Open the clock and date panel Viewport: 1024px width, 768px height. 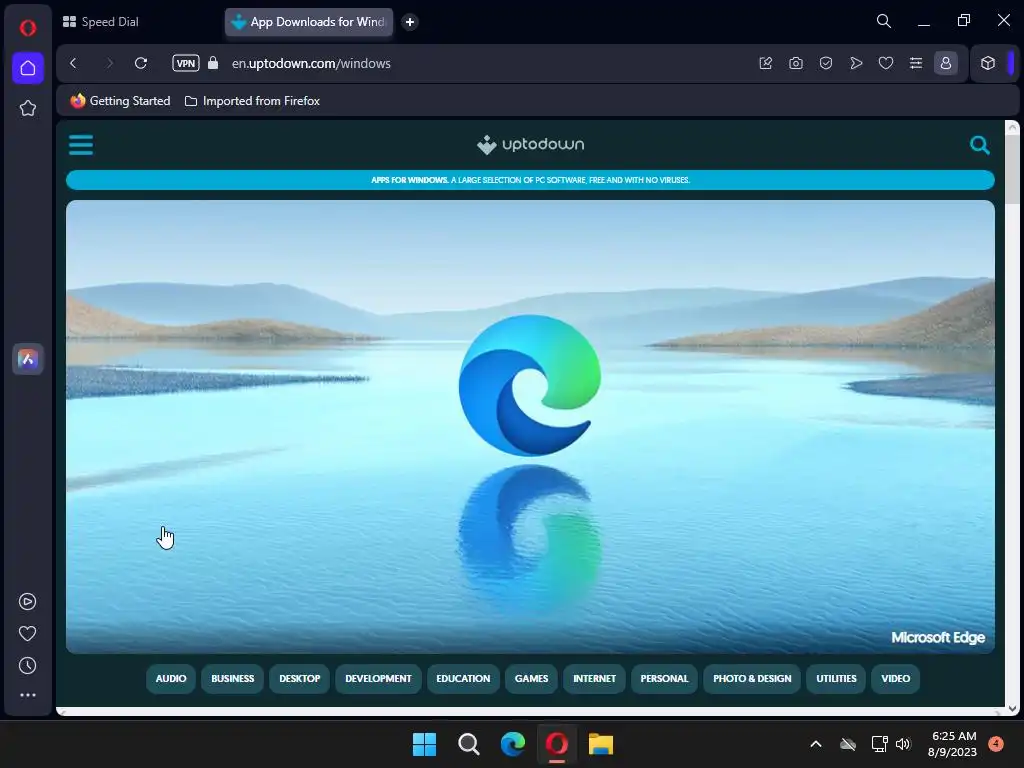tap(953, 744)
